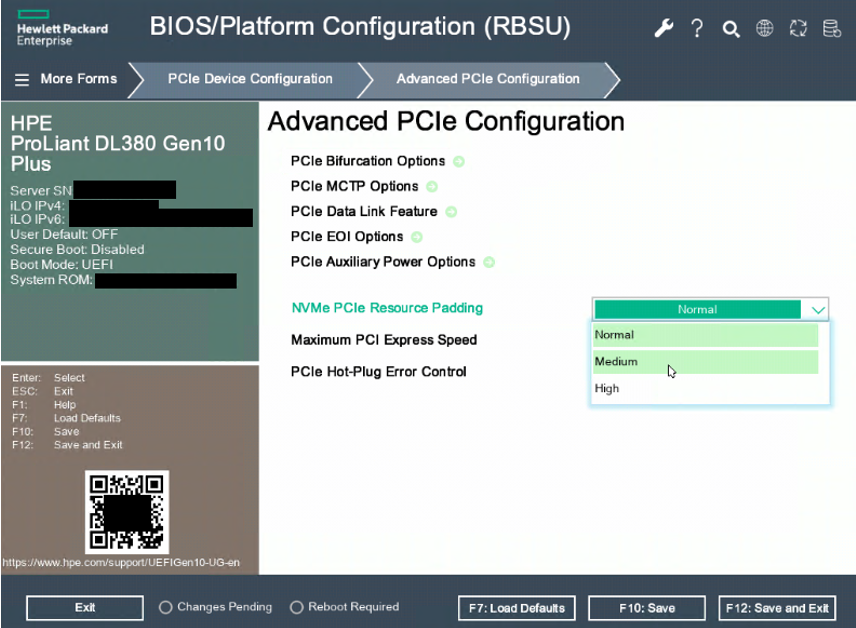Click the virtual media icon at top right
The width and height of the screenshot is (856, 628).
[831, 28]
